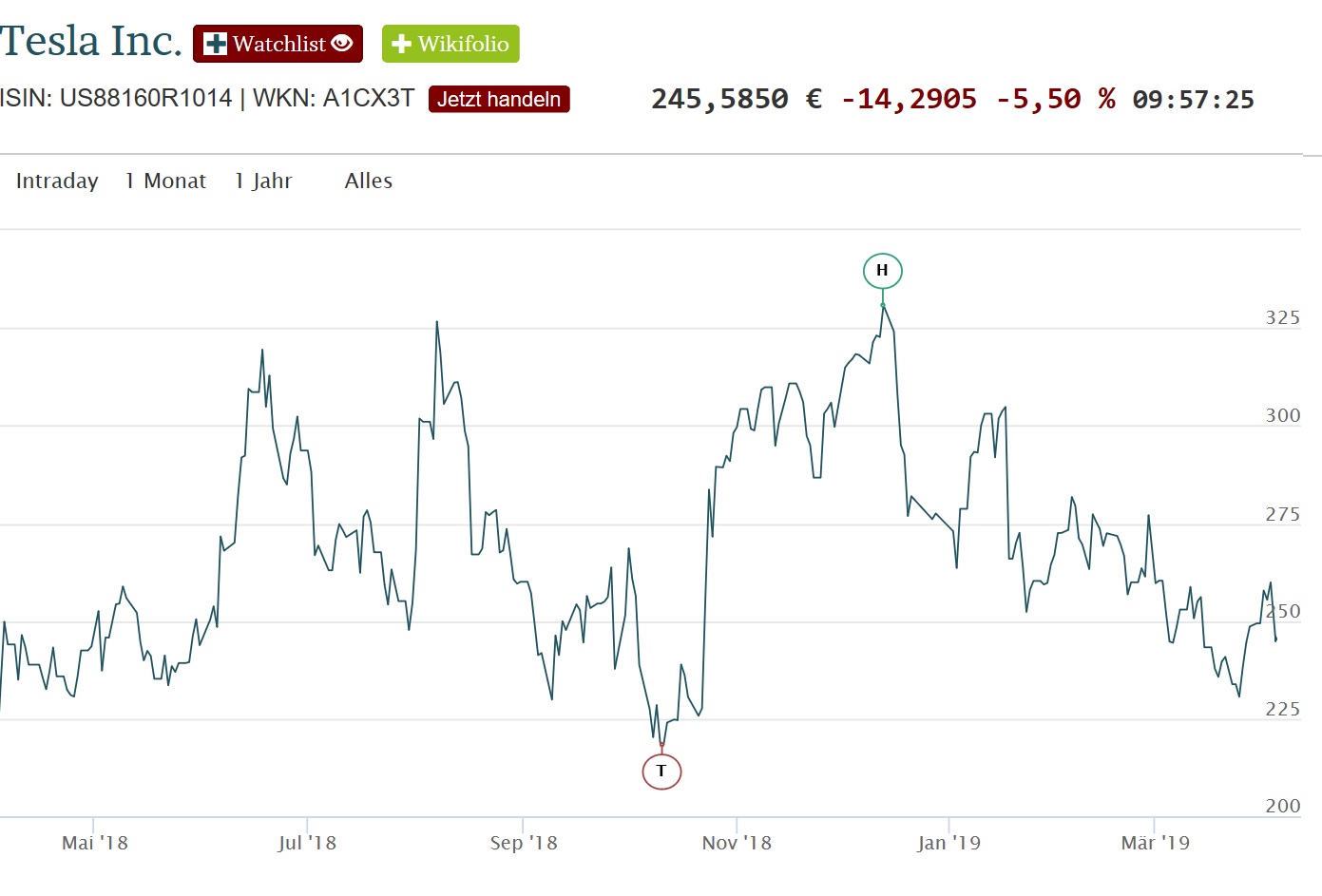
Task: Click the plus icon on the Wikifolio button
Action: coord(403,42)
